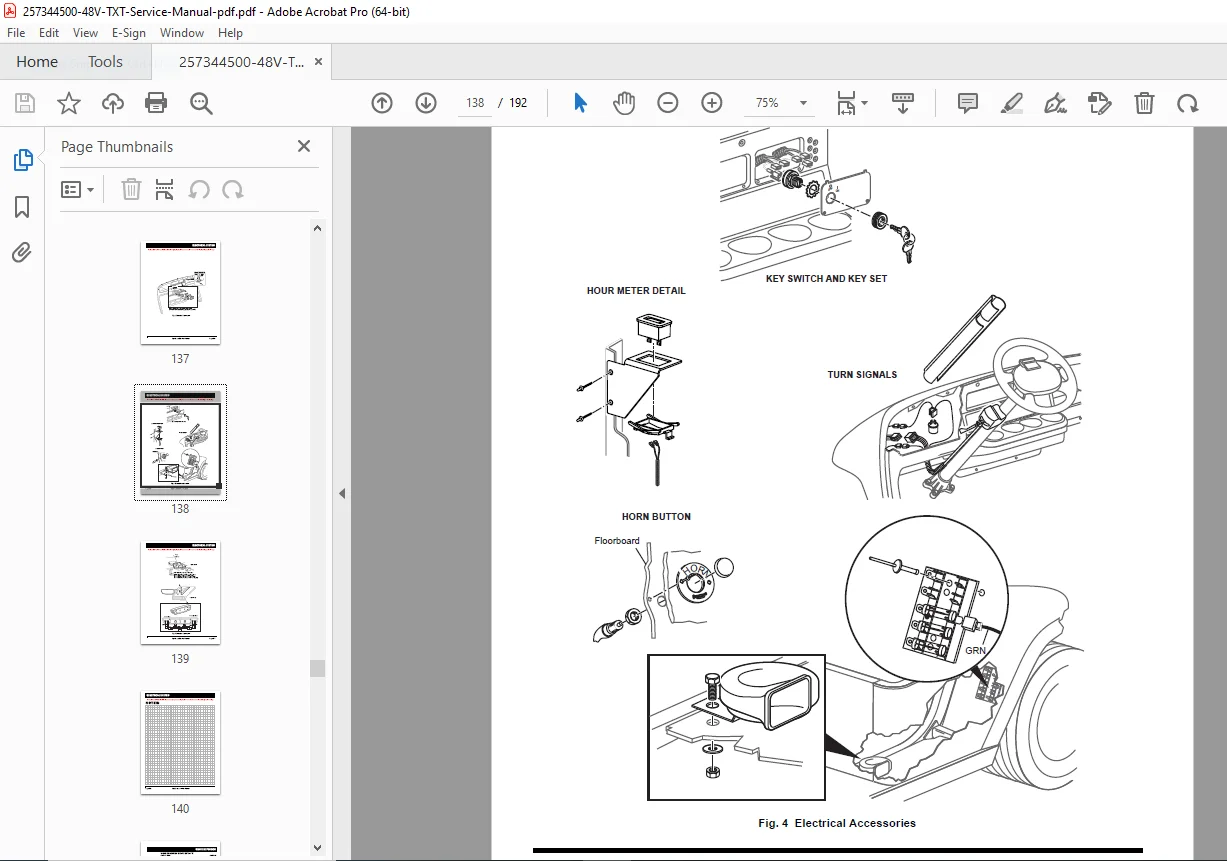Select page 140 thumbnail

coord(180,743)
